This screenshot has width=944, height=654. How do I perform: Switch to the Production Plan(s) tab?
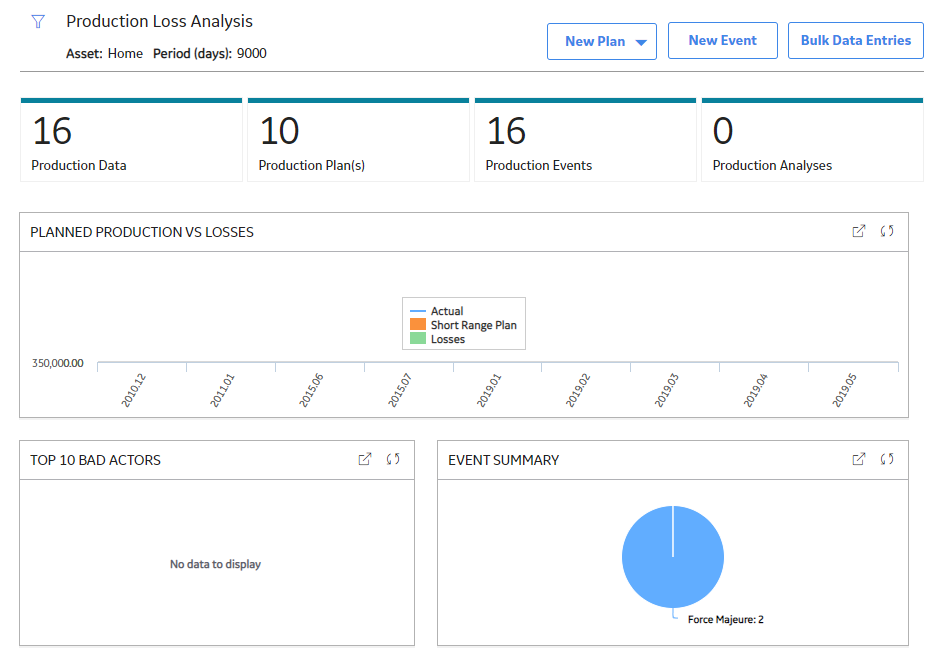click(358, 140)
